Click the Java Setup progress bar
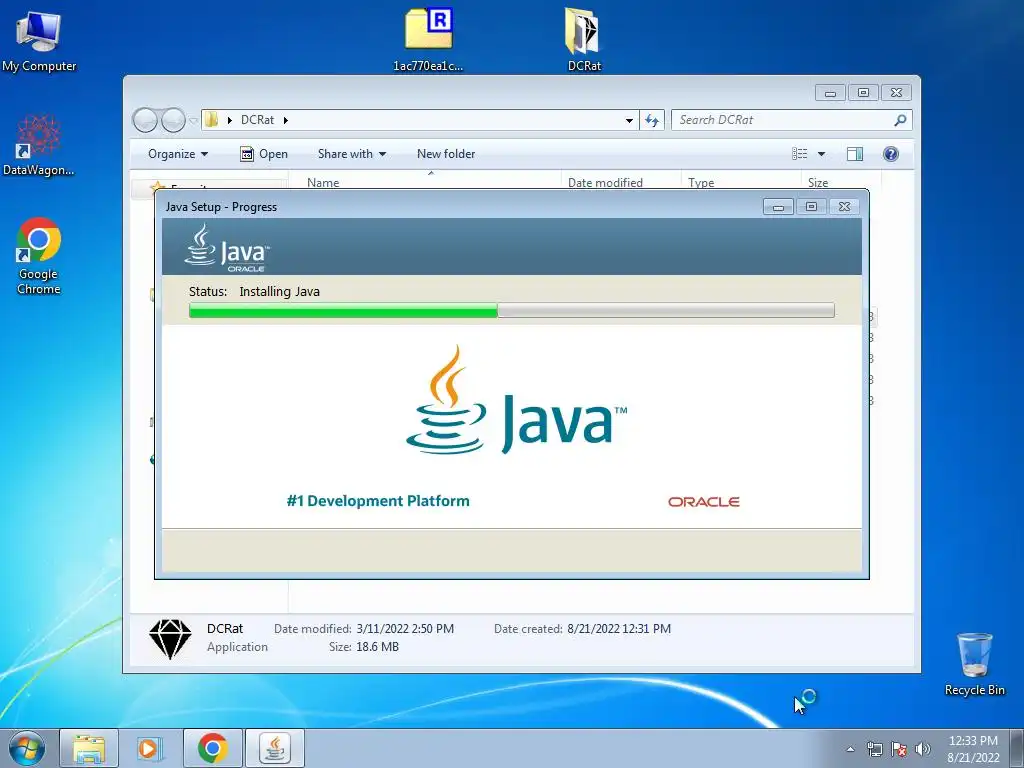The image size is (1024, 768). pyautogui.click(x=511, y=310)
